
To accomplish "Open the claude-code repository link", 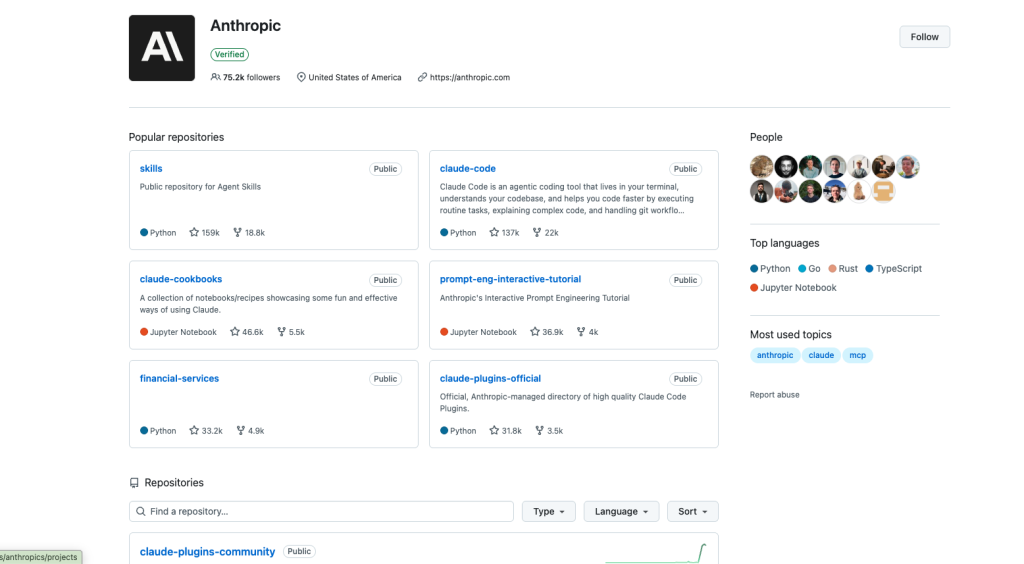I will pyautogui.click(x=468, y=168).
